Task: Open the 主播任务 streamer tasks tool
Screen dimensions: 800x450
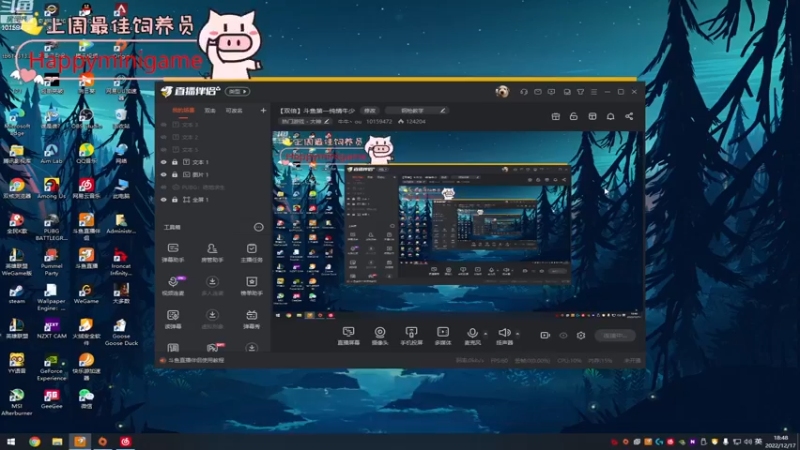Action: [252, 253]
